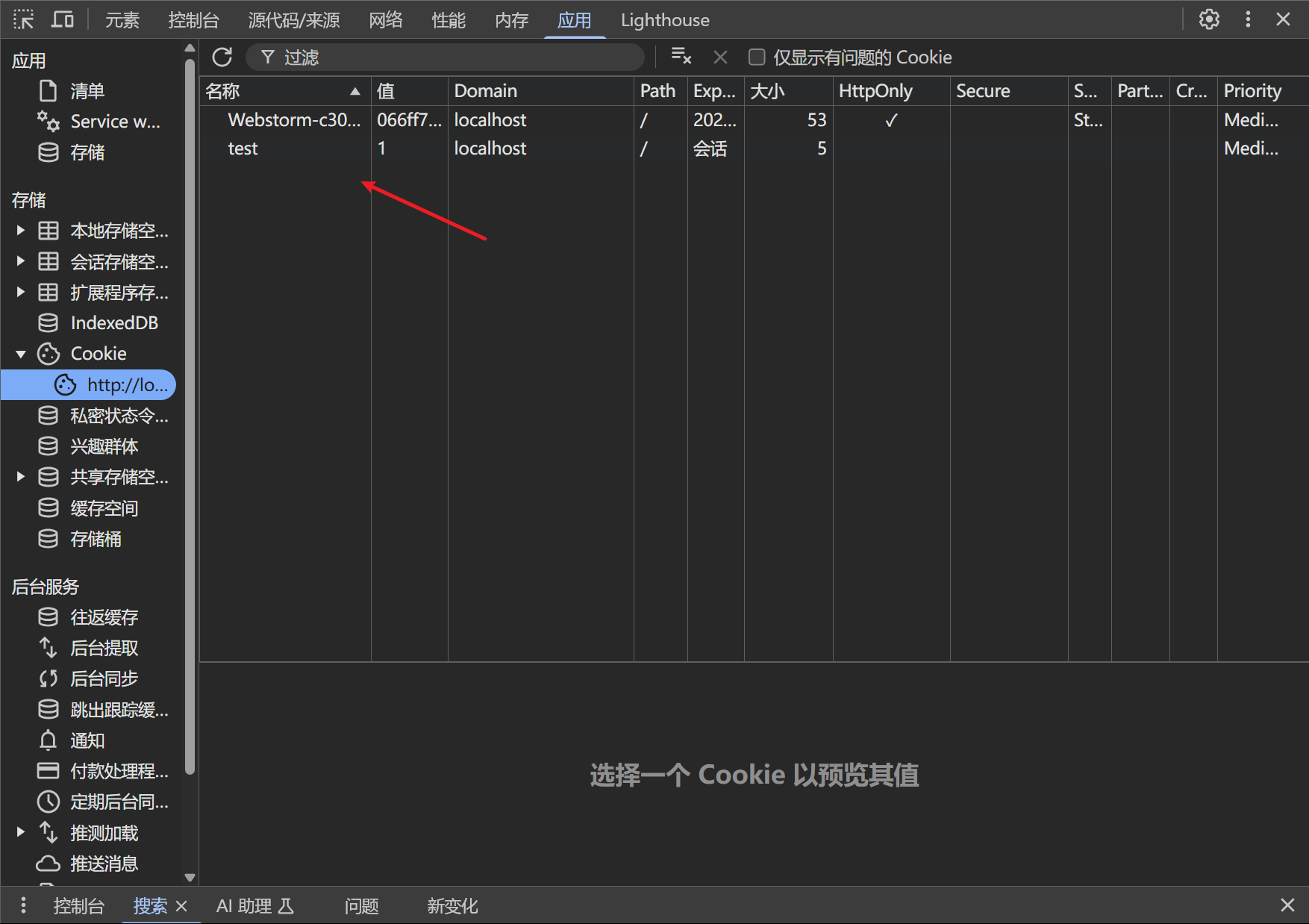The height and width of the screenshot is (924, 1309).
Task: Expand the 共享存储空间 tree node
Action: tap(21, 477)
